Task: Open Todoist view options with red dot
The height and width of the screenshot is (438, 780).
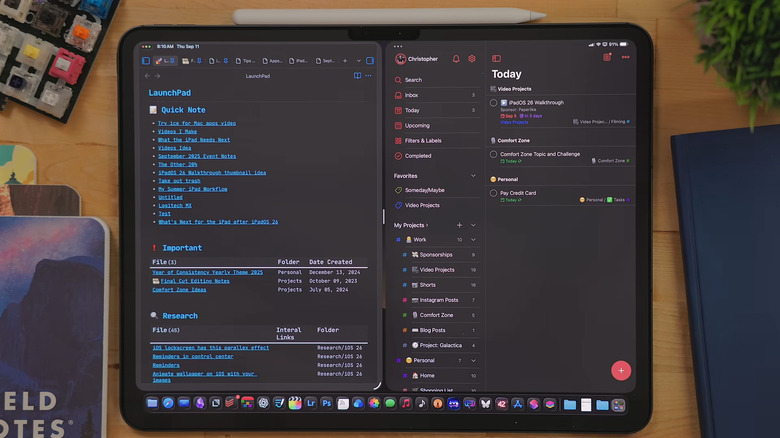Action: click(x=607, y=57)
